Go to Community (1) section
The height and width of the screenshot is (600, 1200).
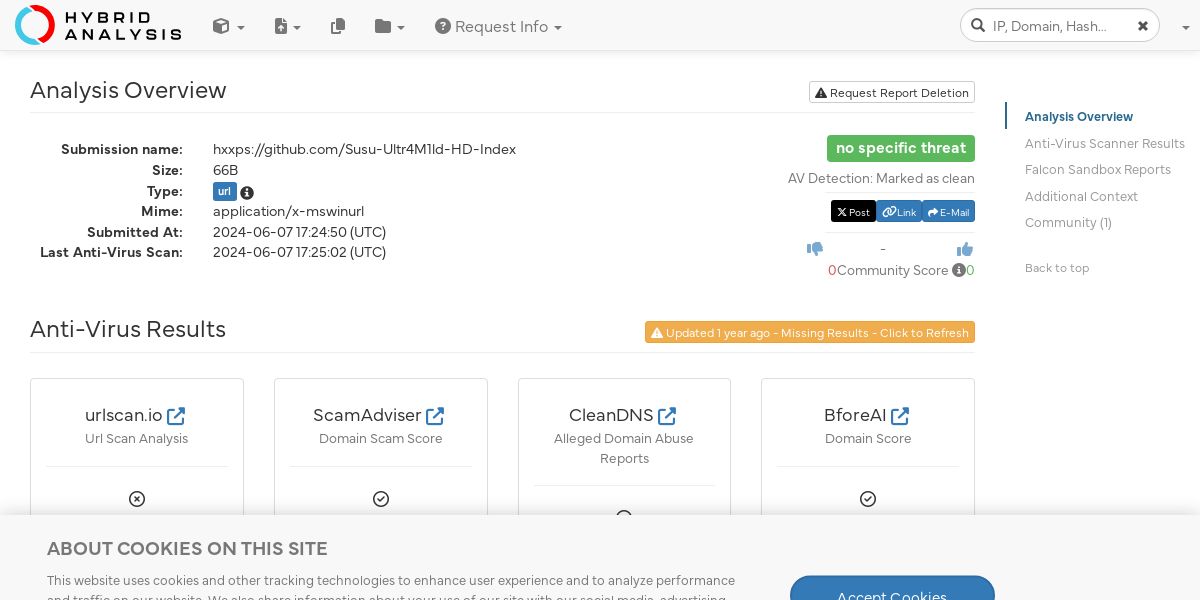[1068, 222]
